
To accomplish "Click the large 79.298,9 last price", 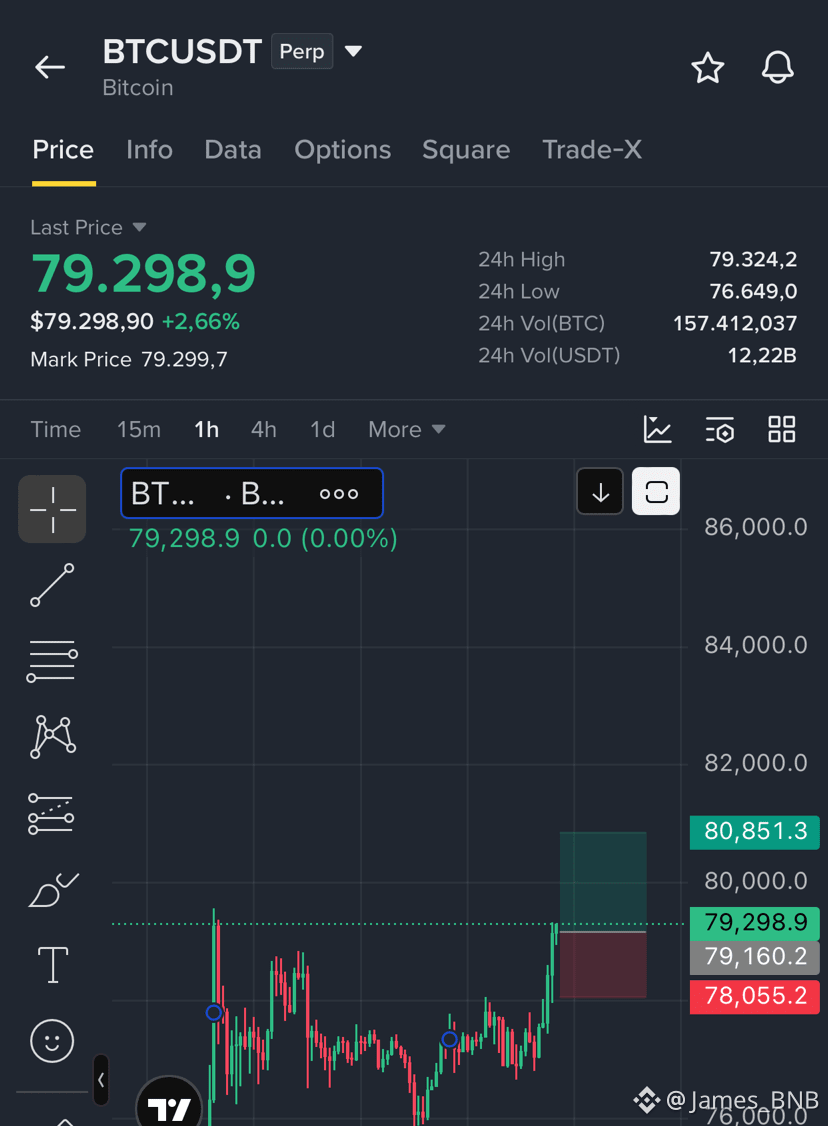I will pos(144,274).
